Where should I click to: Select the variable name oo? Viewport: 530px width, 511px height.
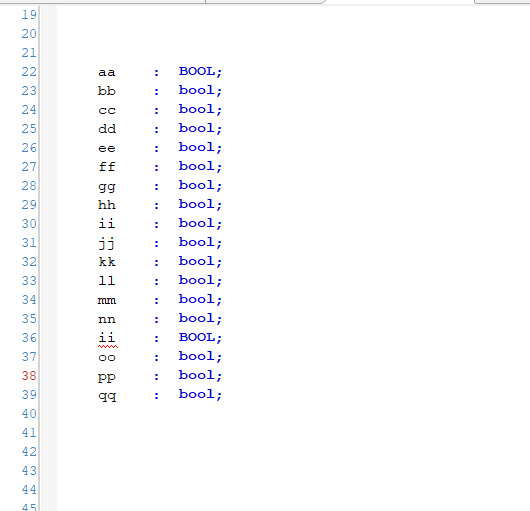[107, 357]
